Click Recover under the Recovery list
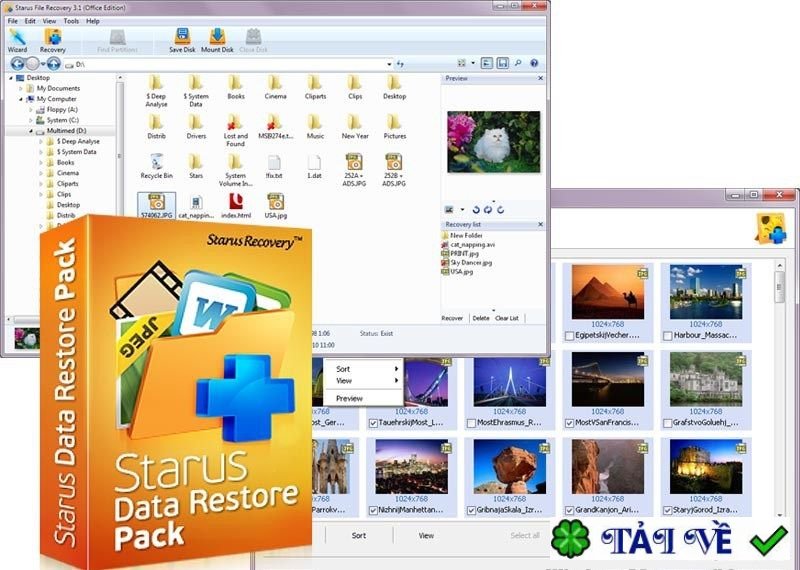 coord(452,318)
